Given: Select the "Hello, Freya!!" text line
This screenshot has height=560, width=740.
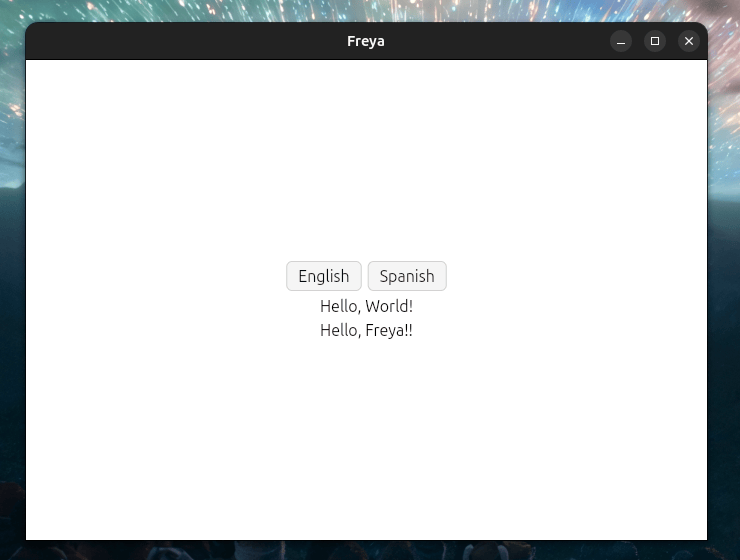Looking at the screenshot, I should (x=366, y=330).
